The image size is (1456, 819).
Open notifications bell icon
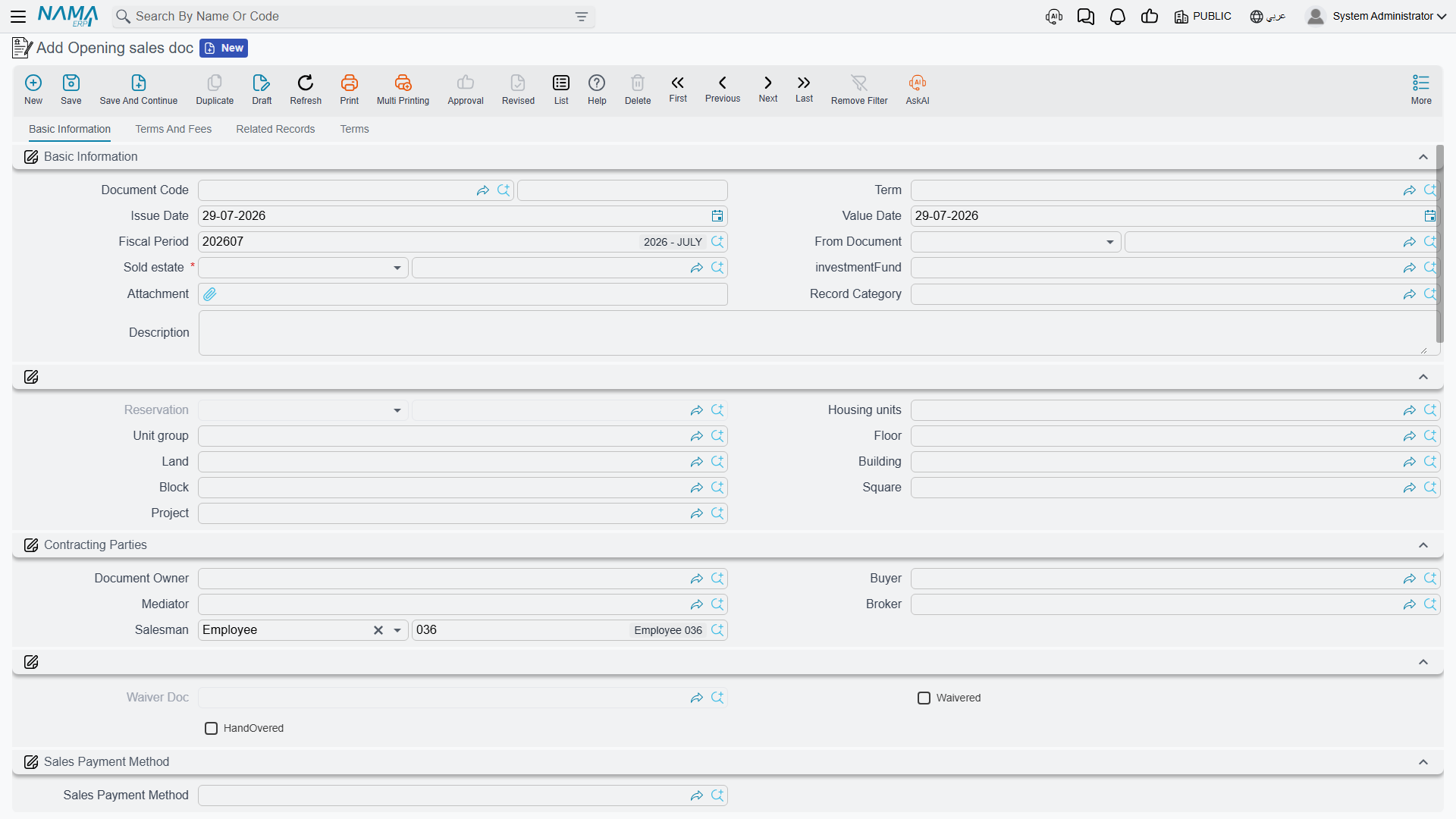coord(1118,16)
